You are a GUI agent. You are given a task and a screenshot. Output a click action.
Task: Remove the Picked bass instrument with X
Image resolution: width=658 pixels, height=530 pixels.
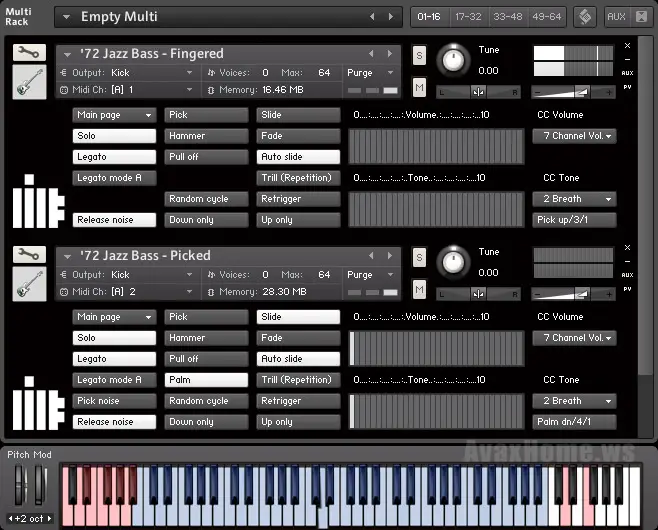click(x=627, y=248)
